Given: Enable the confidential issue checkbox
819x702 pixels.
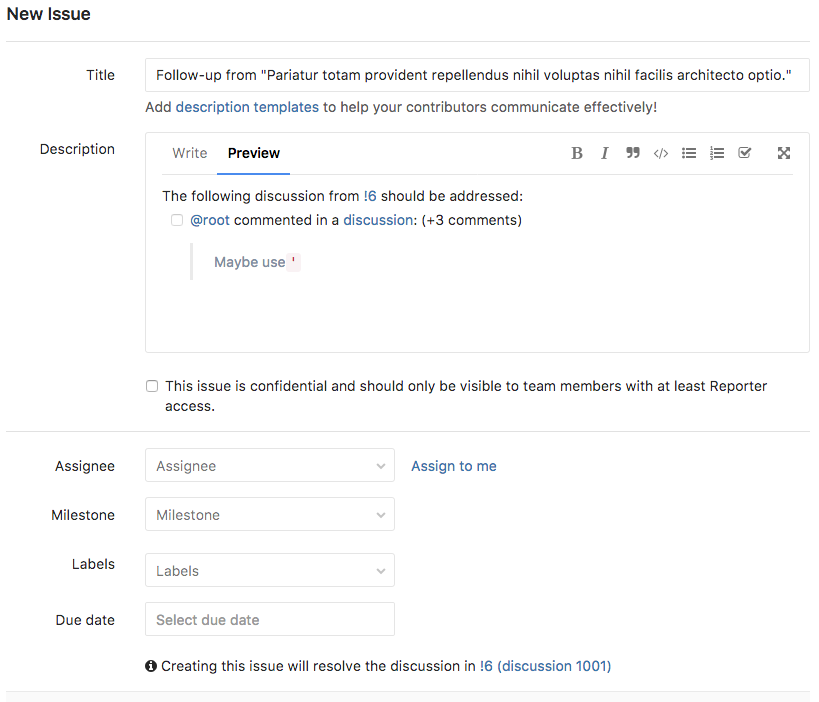Looking at the screenshot, I should (152, 386).
